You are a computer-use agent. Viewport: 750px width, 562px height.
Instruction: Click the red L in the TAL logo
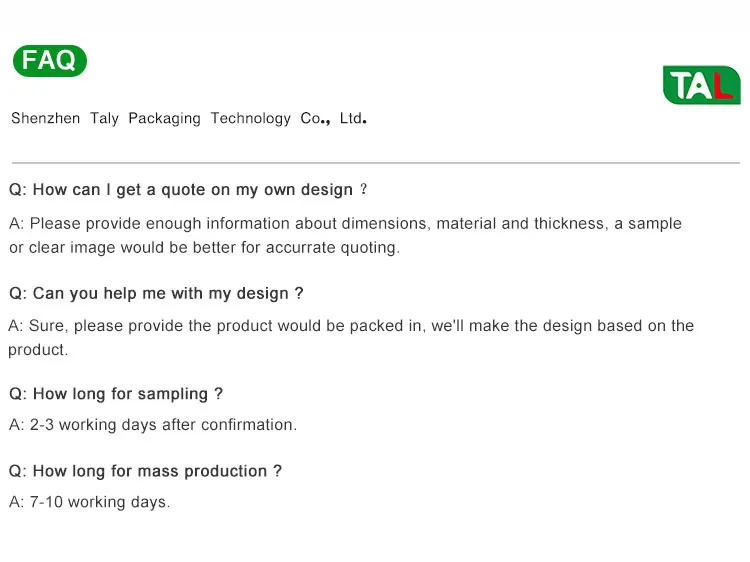pyautogui.click(x=724, y=86)
